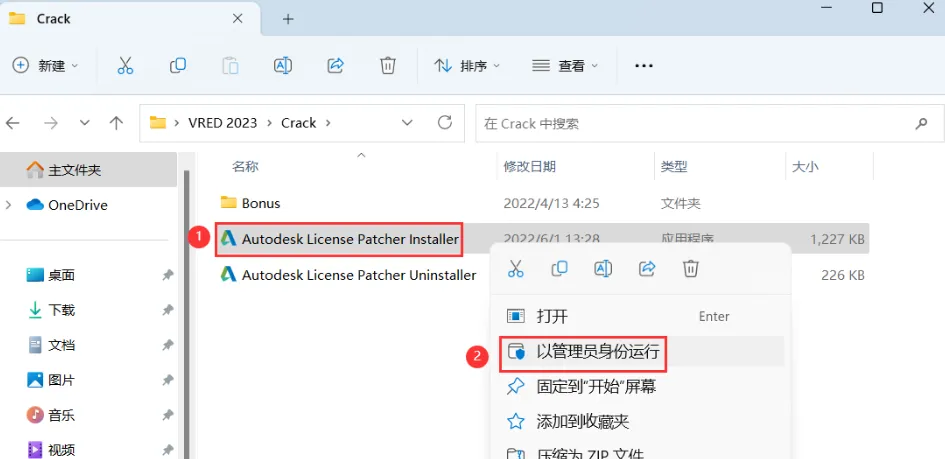Click the Share icon in context menu
945x459 pixels.
[x=647, y=268]
